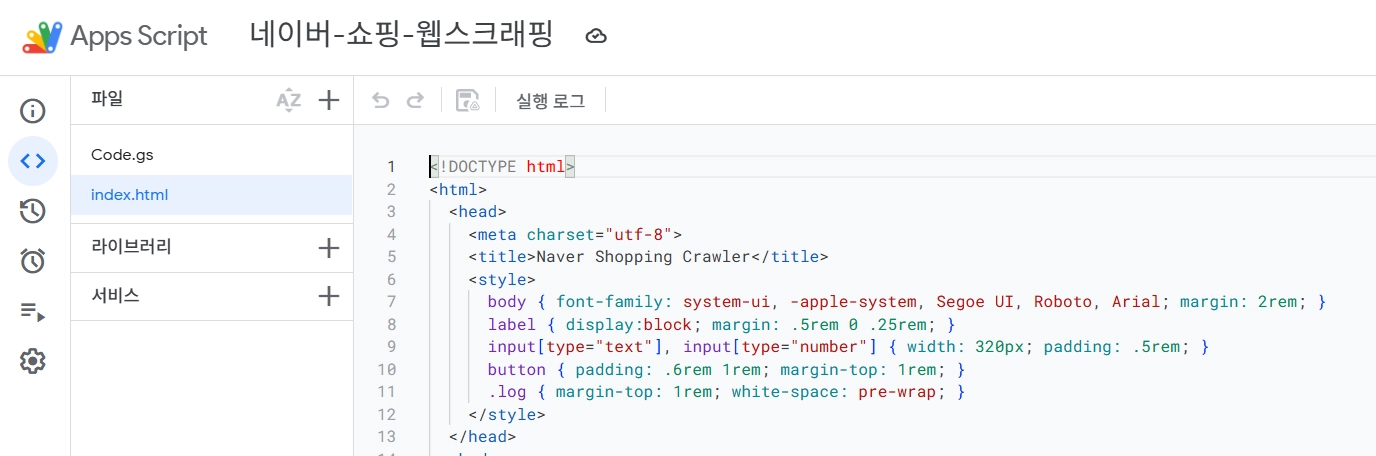The image size is (1376, 456).
Task: Click the Redo arrow in toolbar
Action: click(x=415, y=100)
